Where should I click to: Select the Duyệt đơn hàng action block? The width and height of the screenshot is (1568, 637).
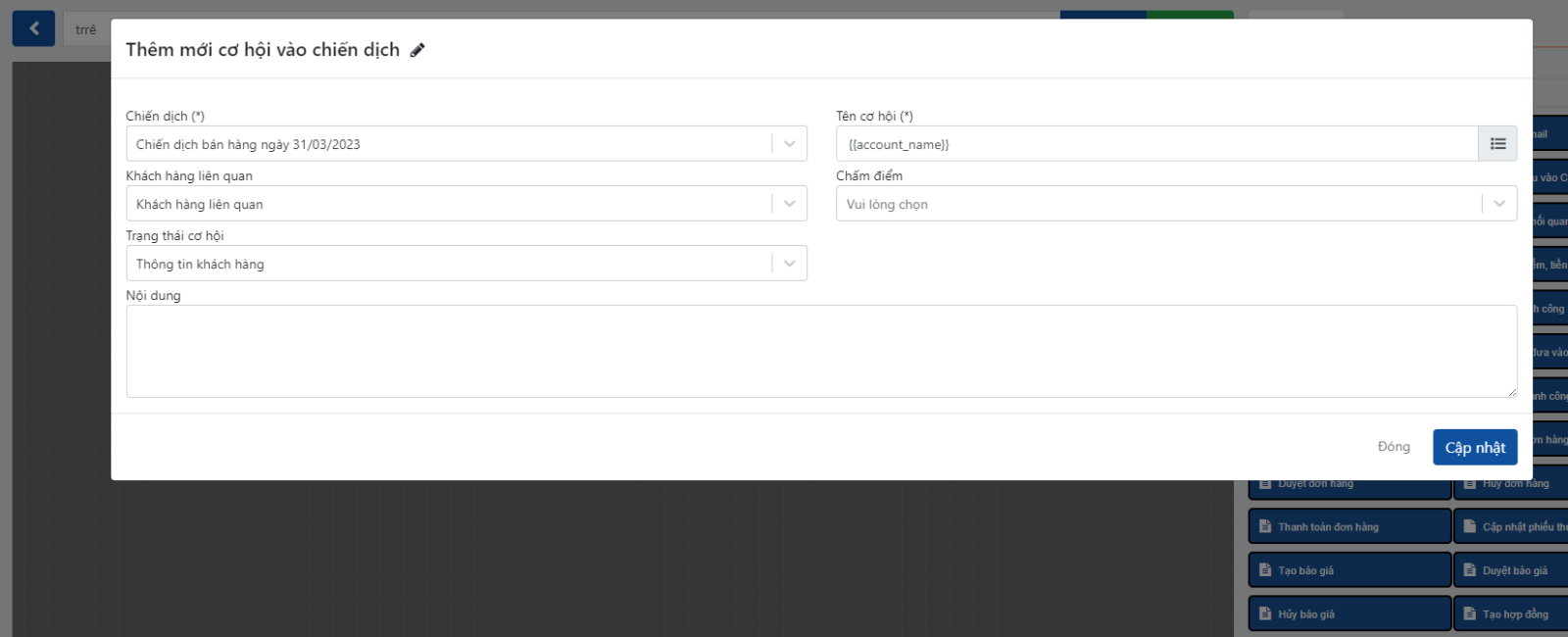click(x=1348, y=487)
